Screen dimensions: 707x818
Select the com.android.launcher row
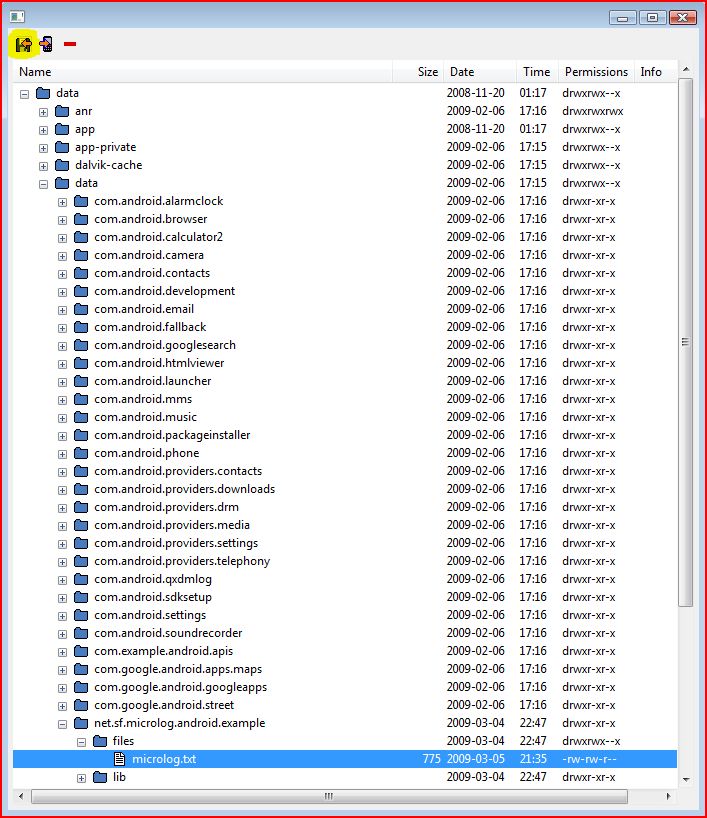(345, 381)
